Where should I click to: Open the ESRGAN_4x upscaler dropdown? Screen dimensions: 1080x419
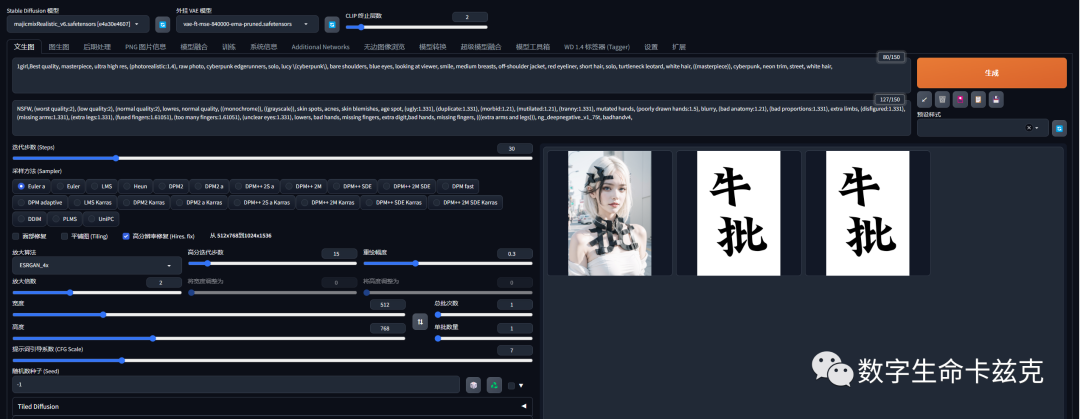(97, 265)
